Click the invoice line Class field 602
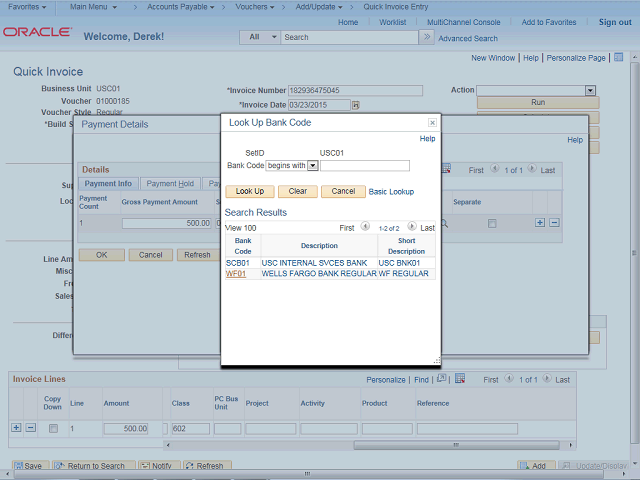The width and height of the screenshot is (640, 480). click(191, 429)
